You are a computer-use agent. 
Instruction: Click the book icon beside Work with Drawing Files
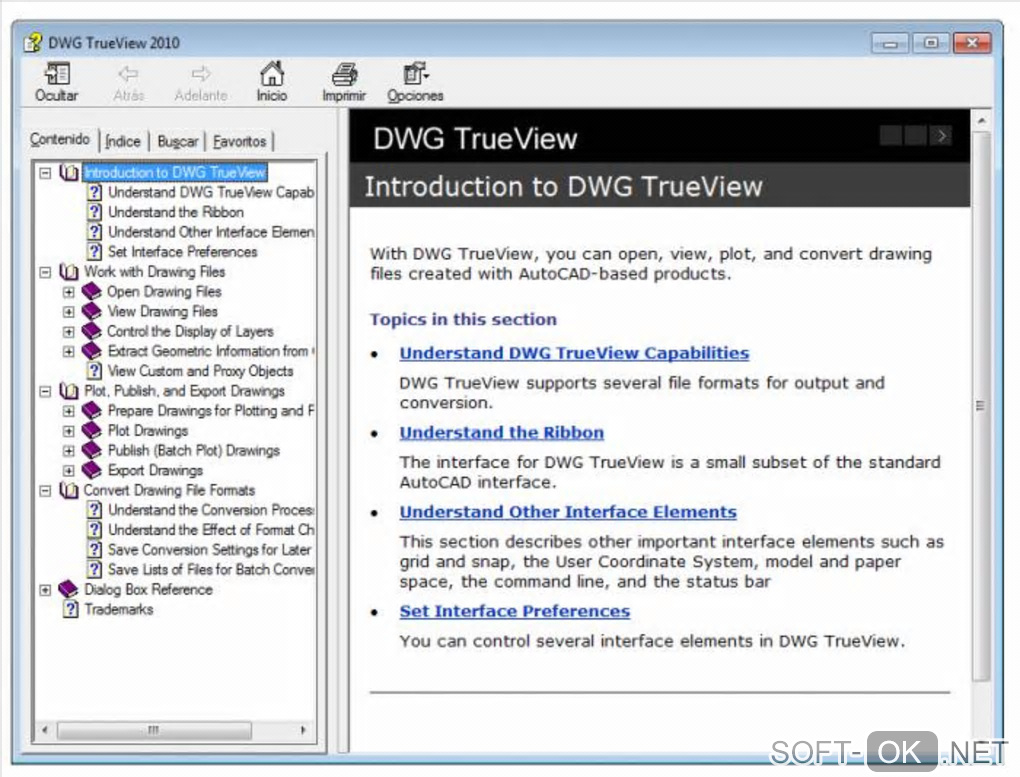[69, 272]
